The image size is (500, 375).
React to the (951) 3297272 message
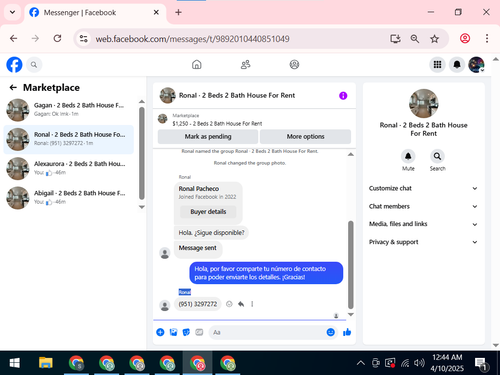[229, 304]
